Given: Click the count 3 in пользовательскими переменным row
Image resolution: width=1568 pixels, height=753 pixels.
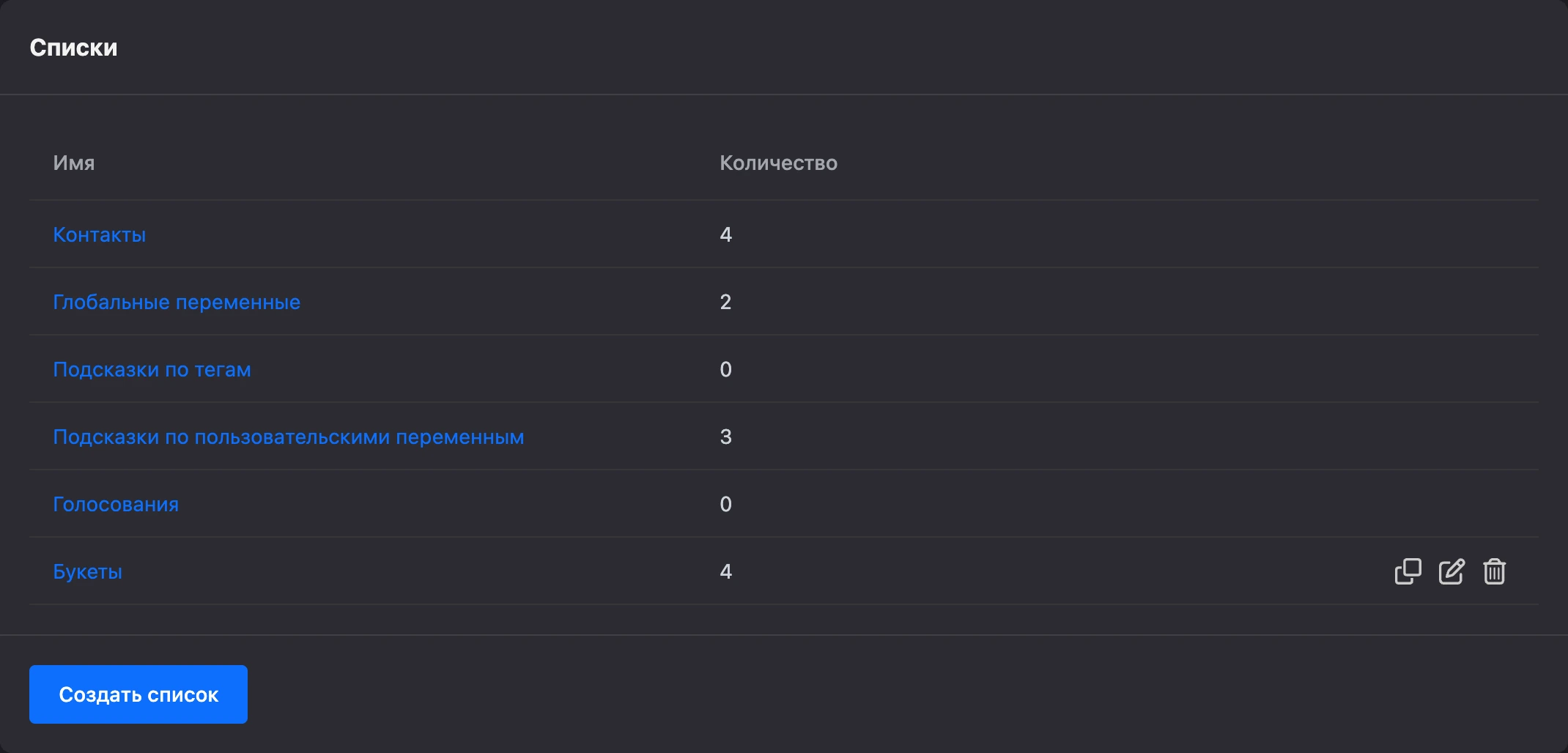Looking at the screenshot, I should coord(725,437).
